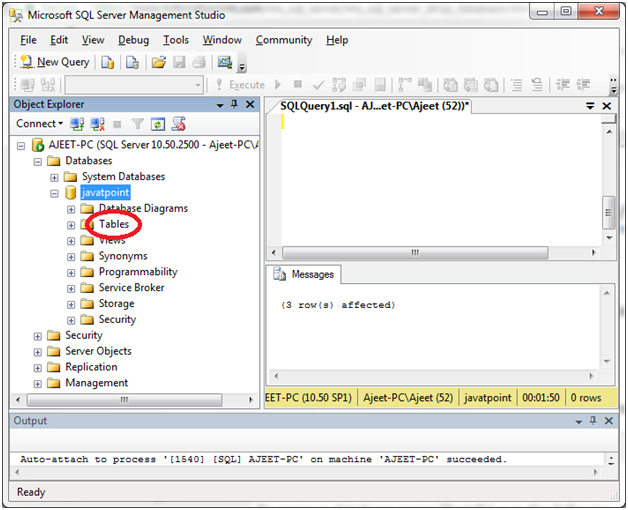Collapse the javatpoint database node
Screen dimensions: 628x510
point(54,194)
